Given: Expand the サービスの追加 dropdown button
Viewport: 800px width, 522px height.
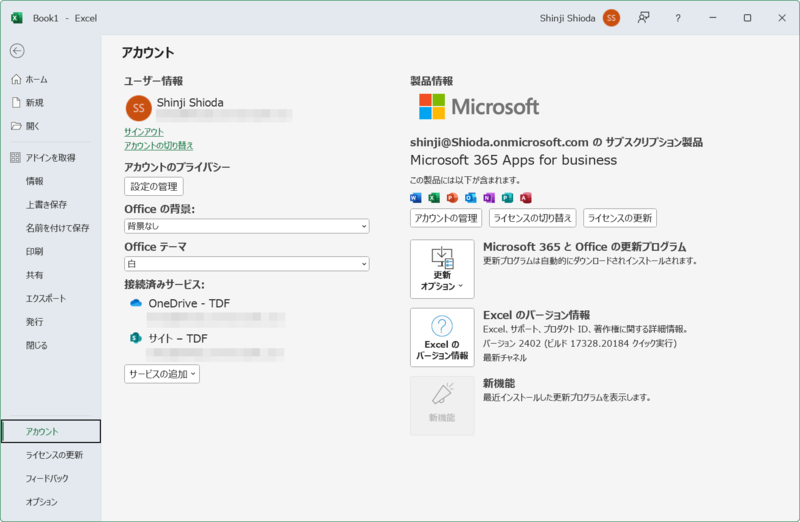Looking at the screenshot, I should [x=162, y=374].
